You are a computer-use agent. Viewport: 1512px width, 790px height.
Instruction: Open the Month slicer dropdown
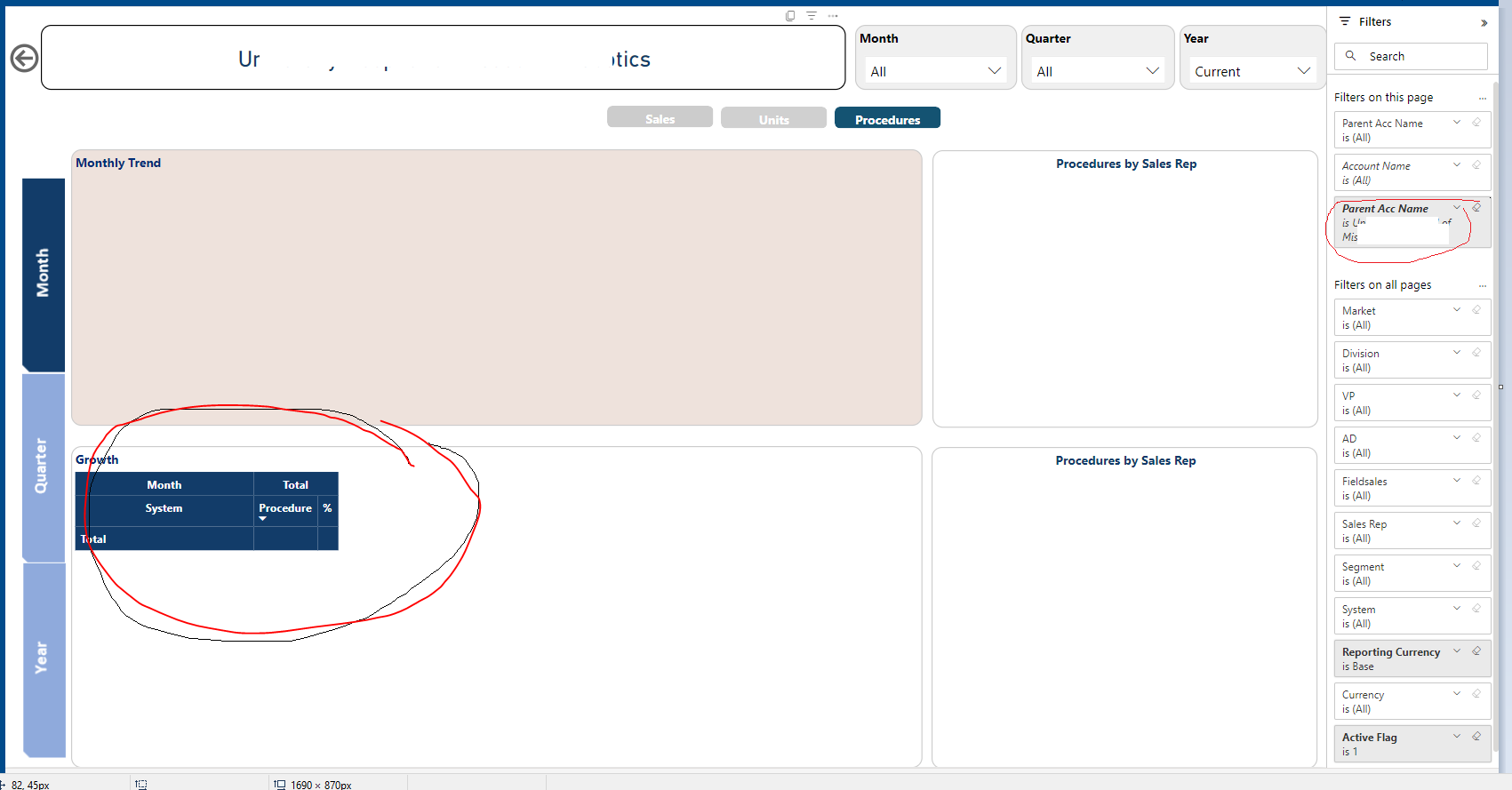[x=935, y=71]
